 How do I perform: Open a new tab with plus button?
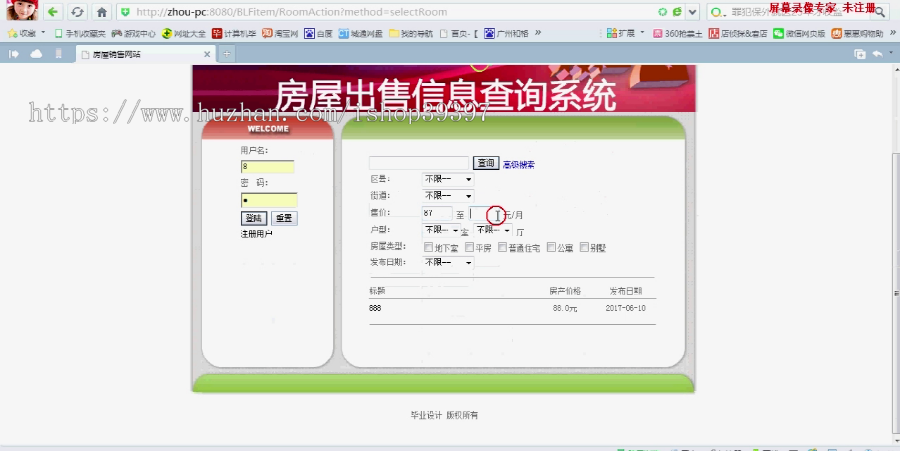[x=227, y=54]
